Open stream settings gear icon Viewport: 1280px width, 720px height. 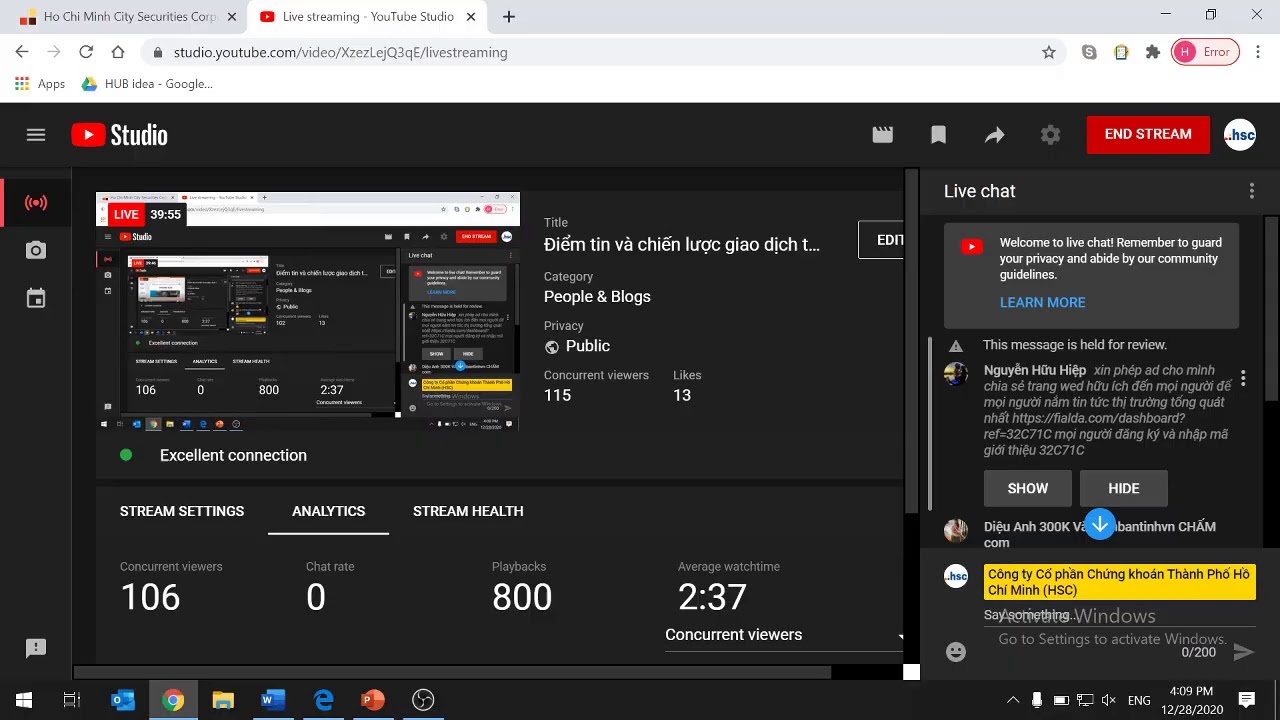(1050, 135)
